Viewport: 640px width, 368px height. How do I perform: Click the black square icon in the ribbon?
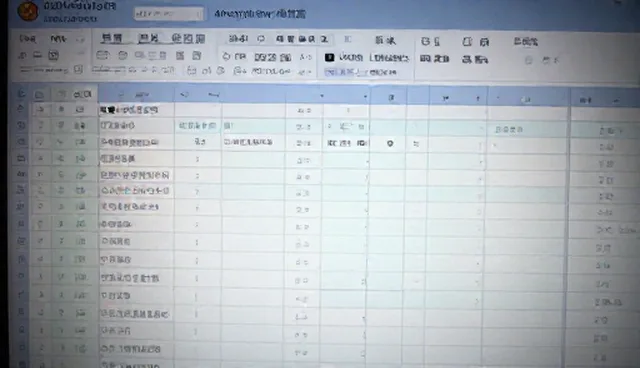(329, 58)
